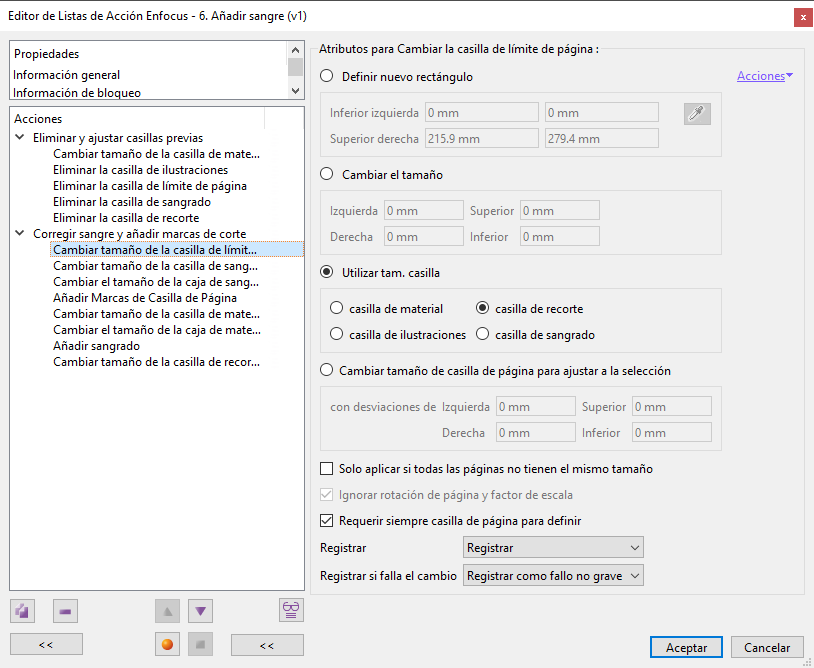The image size is (814, 668).
Task: Select Añadir Marcas de Casilla de Página
Action: click(x=145, y=298)
